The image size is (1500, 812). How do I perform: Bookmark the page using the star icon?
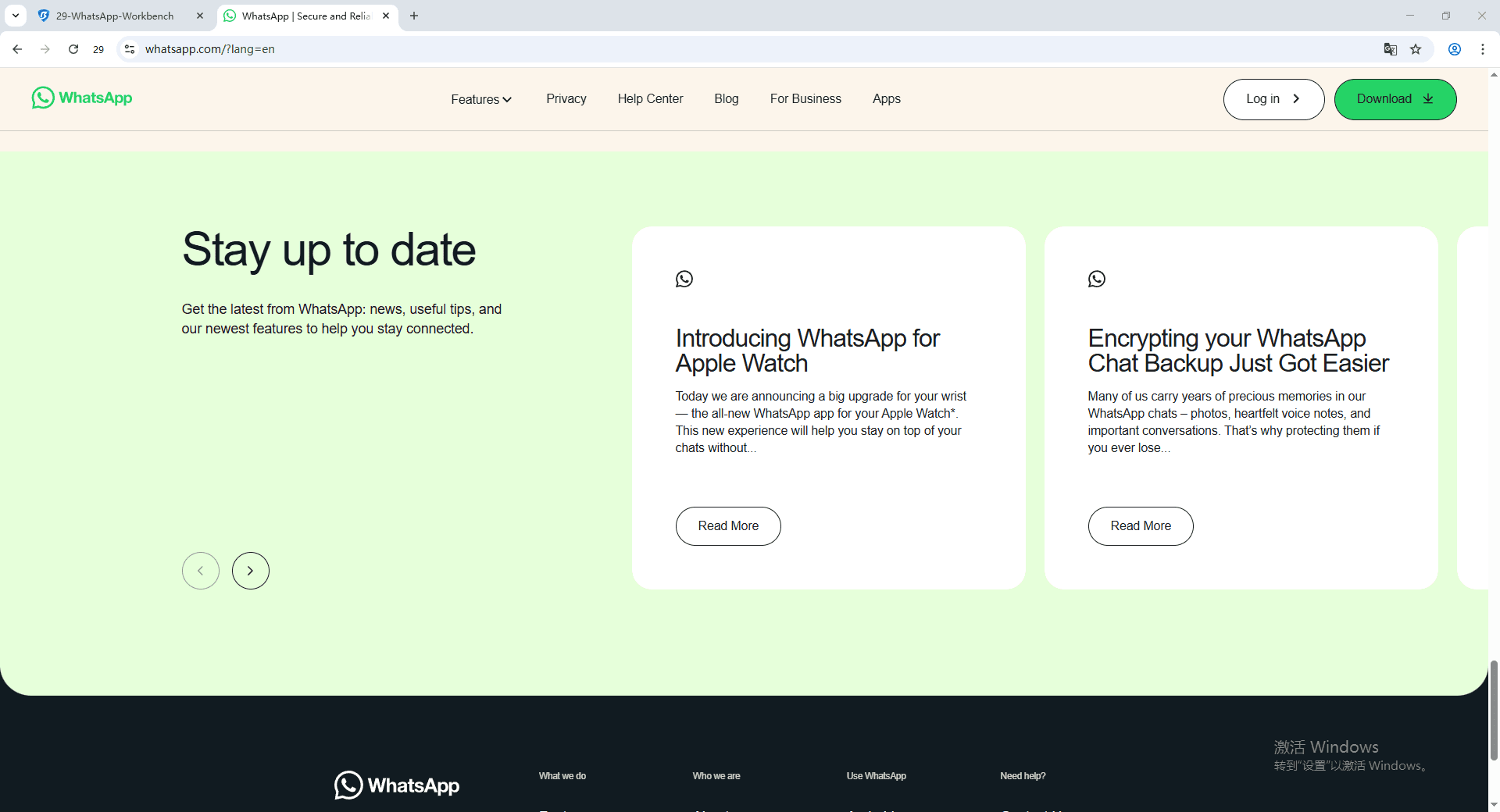pos(1416,48)
